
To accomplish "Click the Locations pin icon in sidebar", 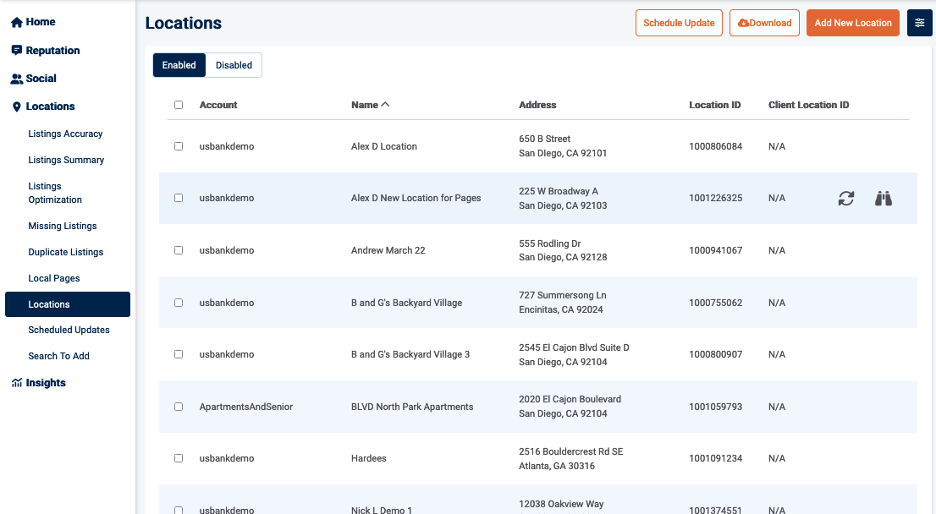I will (16, 106).
